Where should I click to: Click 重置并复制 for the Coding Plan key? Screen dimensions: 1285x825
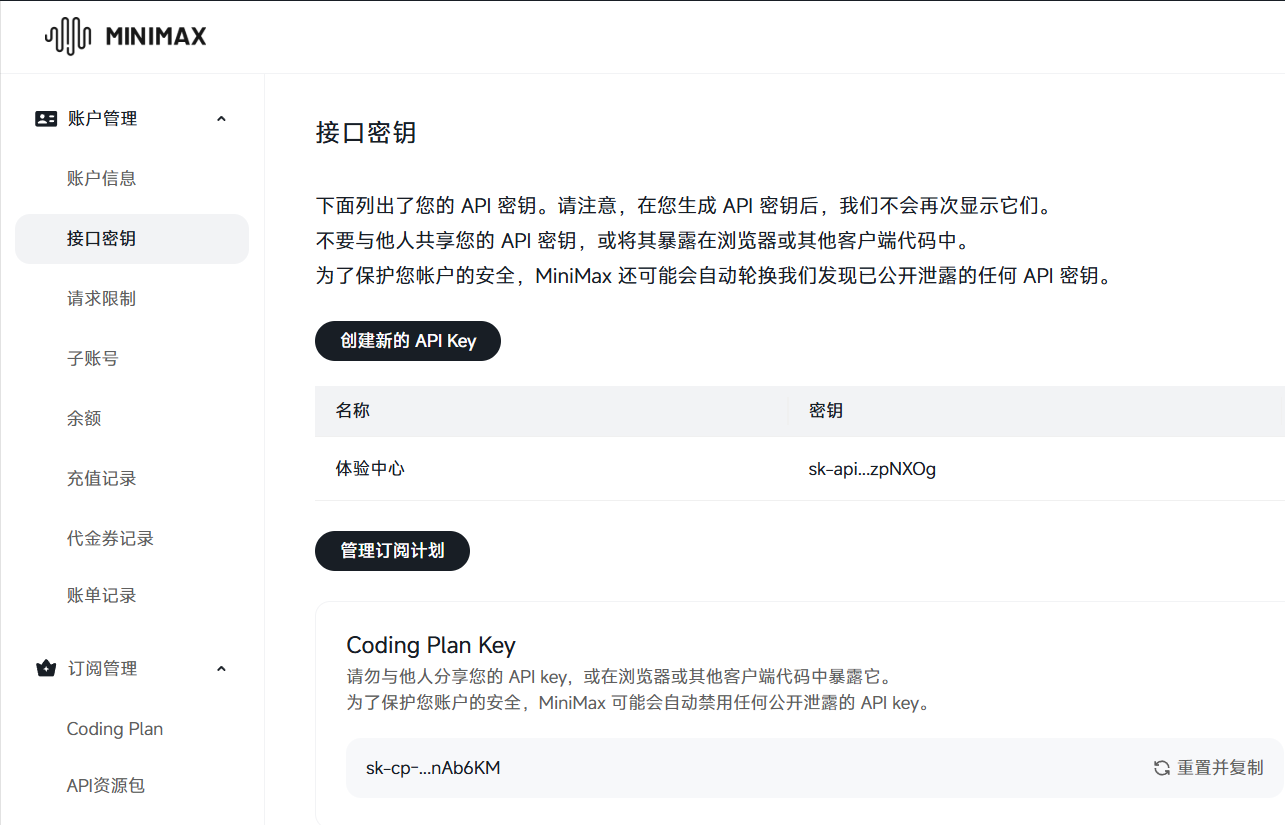tap(1209, 768)
